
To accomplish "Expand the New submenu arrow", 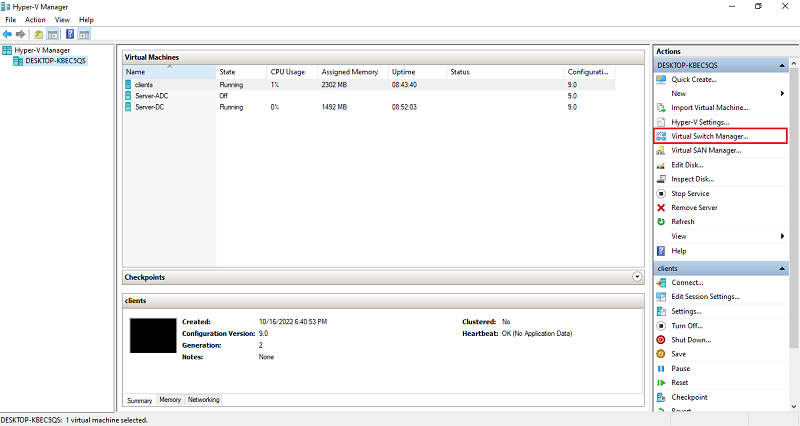I will coord(782,93).
